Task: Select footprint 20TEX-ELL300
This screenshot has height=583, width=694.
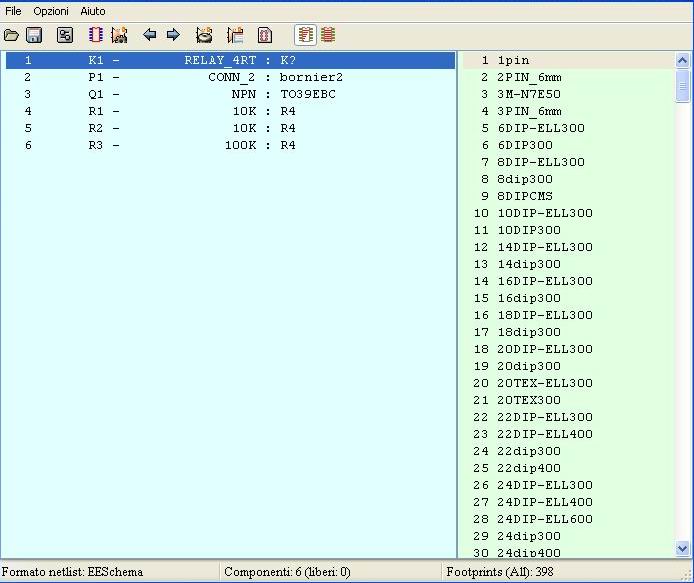Action: [569, 383]
